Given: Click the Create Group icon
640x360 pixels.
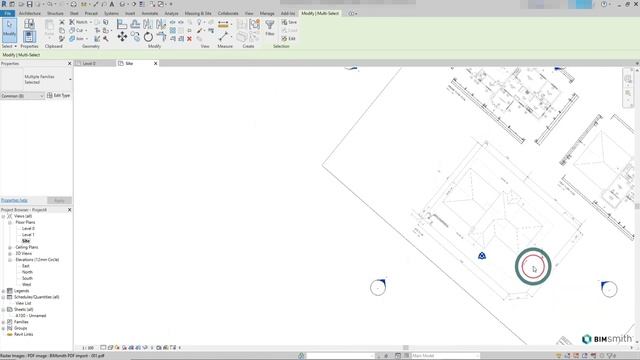Looking at the screenshot, I should 255,24.
